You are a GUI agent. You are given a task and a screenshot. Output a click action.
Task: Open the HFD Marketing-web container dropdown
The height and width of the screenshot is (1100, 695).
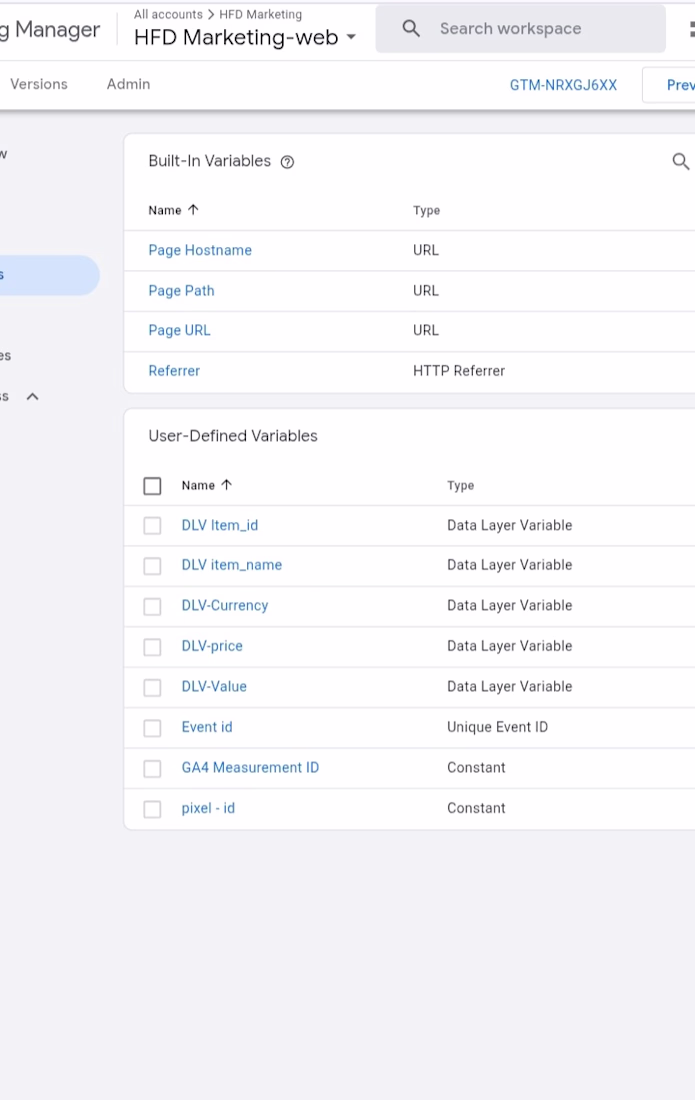(351, 37)
